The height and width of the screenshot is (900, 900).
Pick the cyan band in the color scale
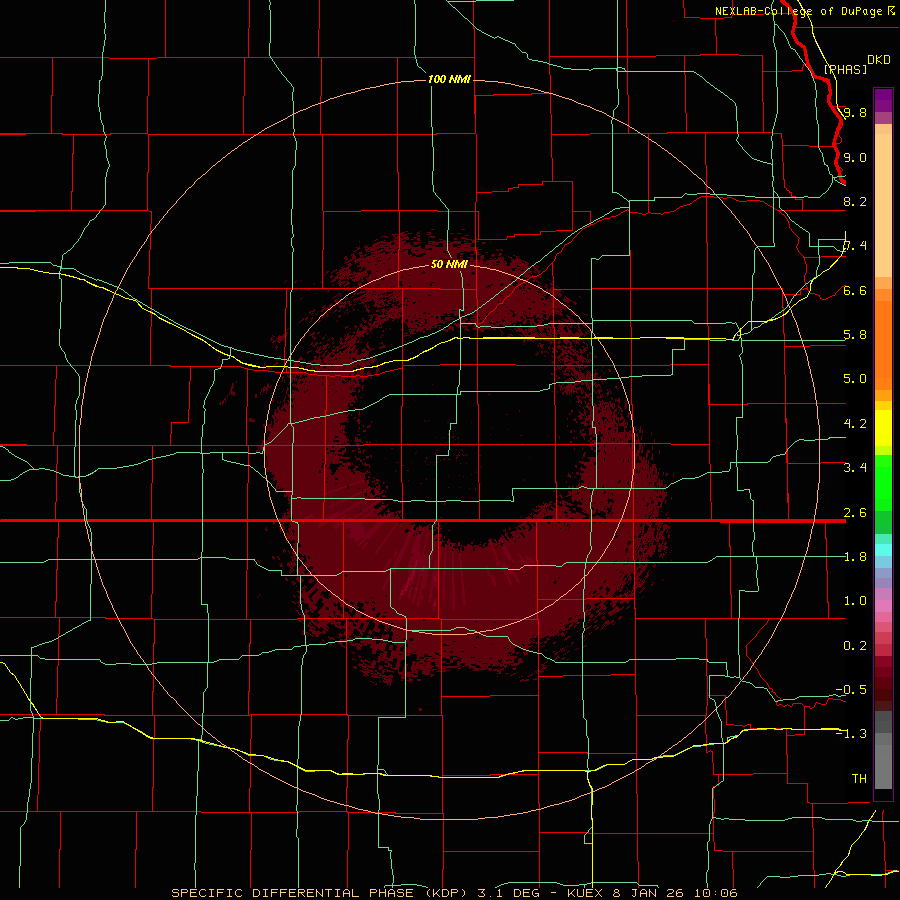[x=883, y=550]
